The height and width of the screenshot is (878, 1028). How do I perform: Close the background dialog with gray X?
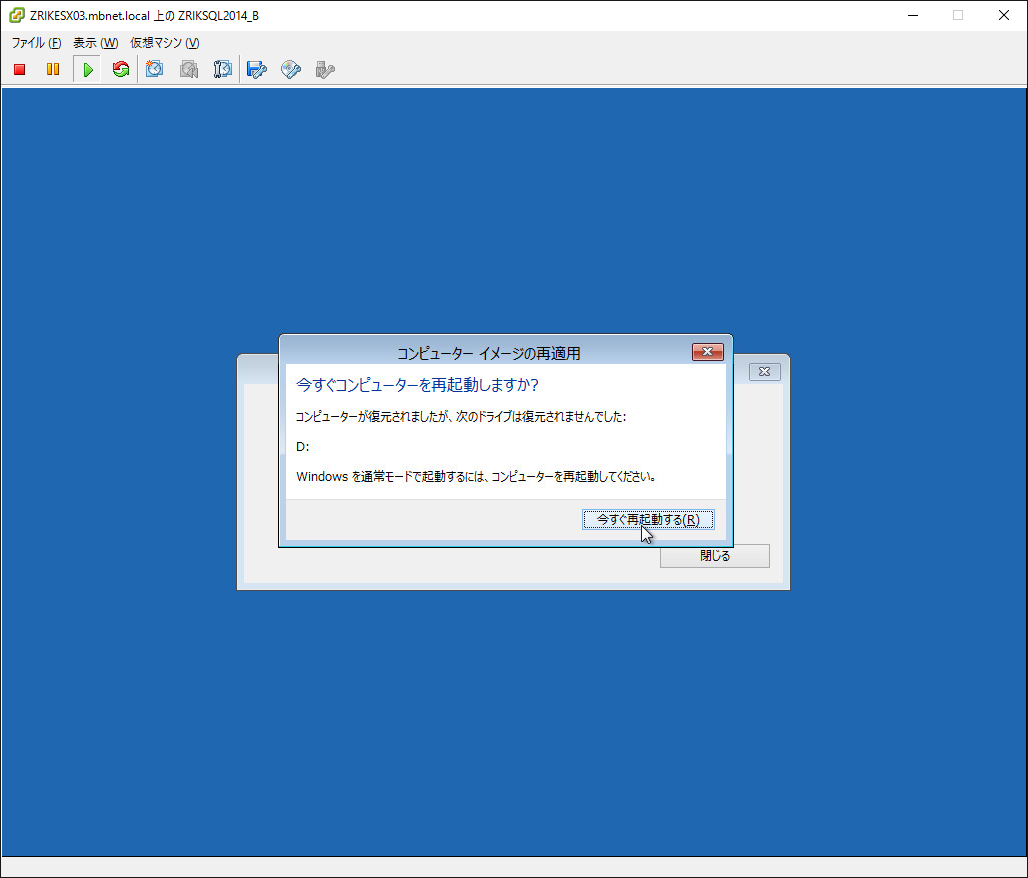(764, 372)
